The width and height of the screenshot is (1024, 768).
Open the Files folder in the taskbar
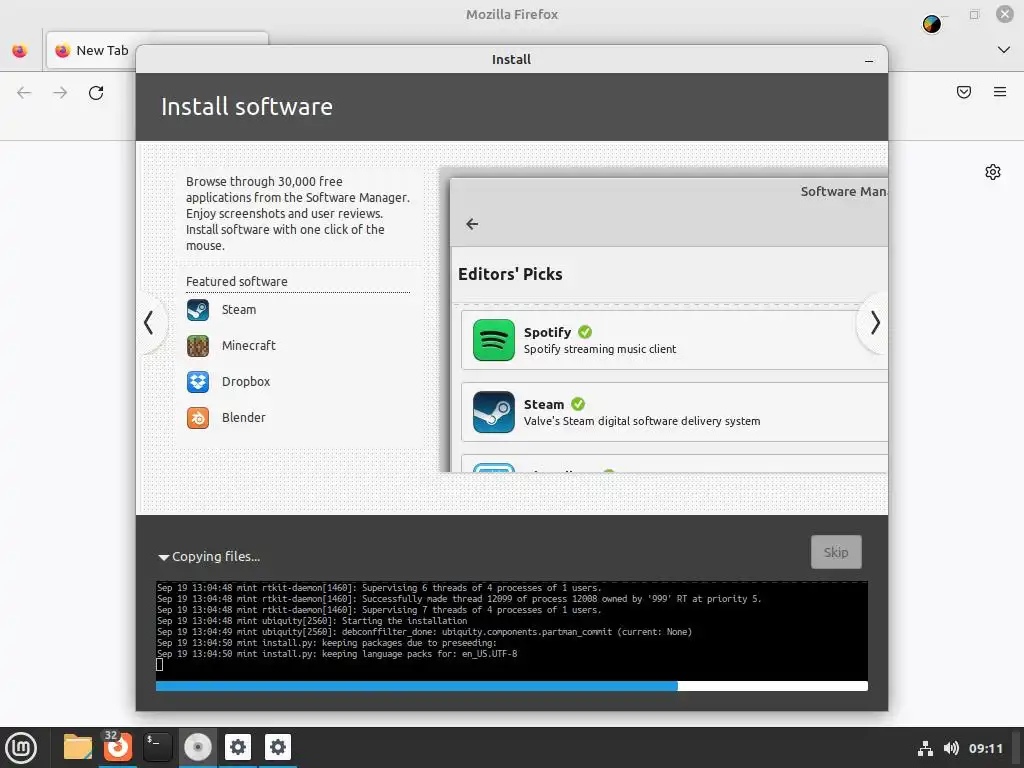78,747
